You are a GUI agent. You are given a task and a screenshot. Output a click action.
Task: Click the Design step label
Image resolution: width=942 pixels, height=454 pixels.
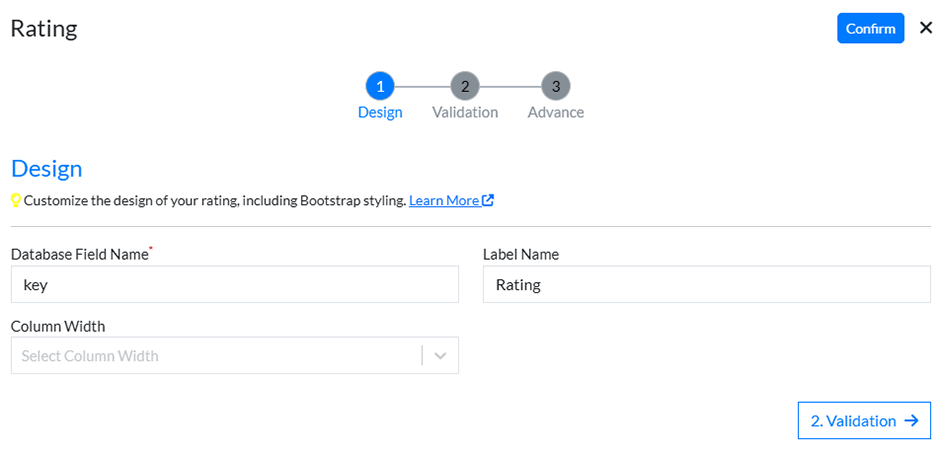point(380,112)
